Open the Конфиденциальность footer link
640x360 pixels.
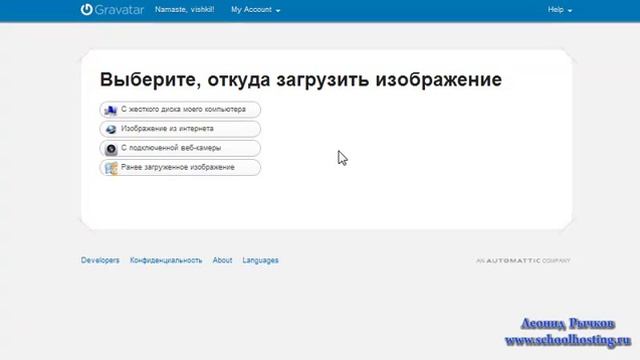coord(166,260)
